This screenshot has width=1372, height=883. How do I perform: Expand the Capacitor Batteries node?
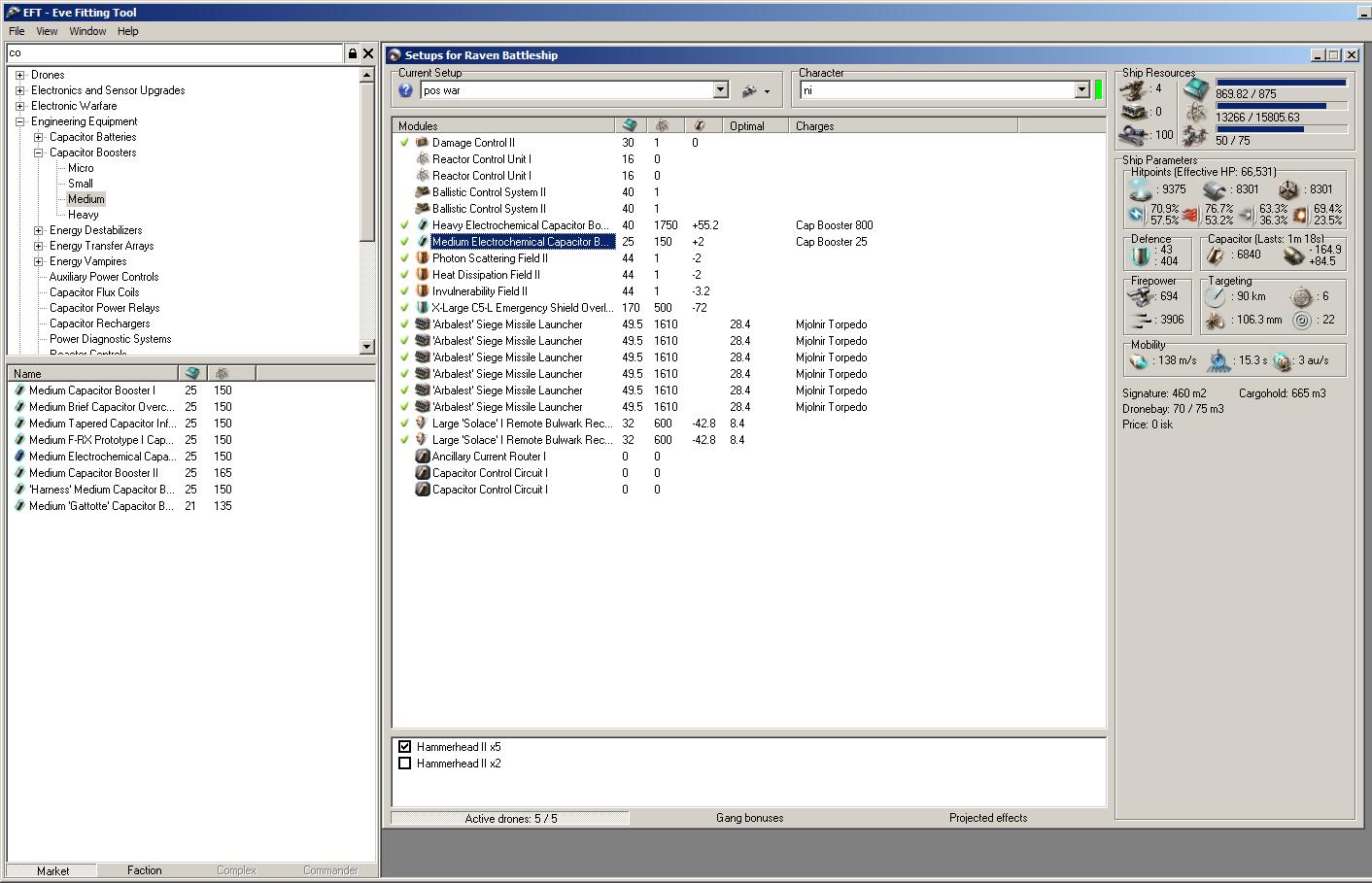(38, 137)
